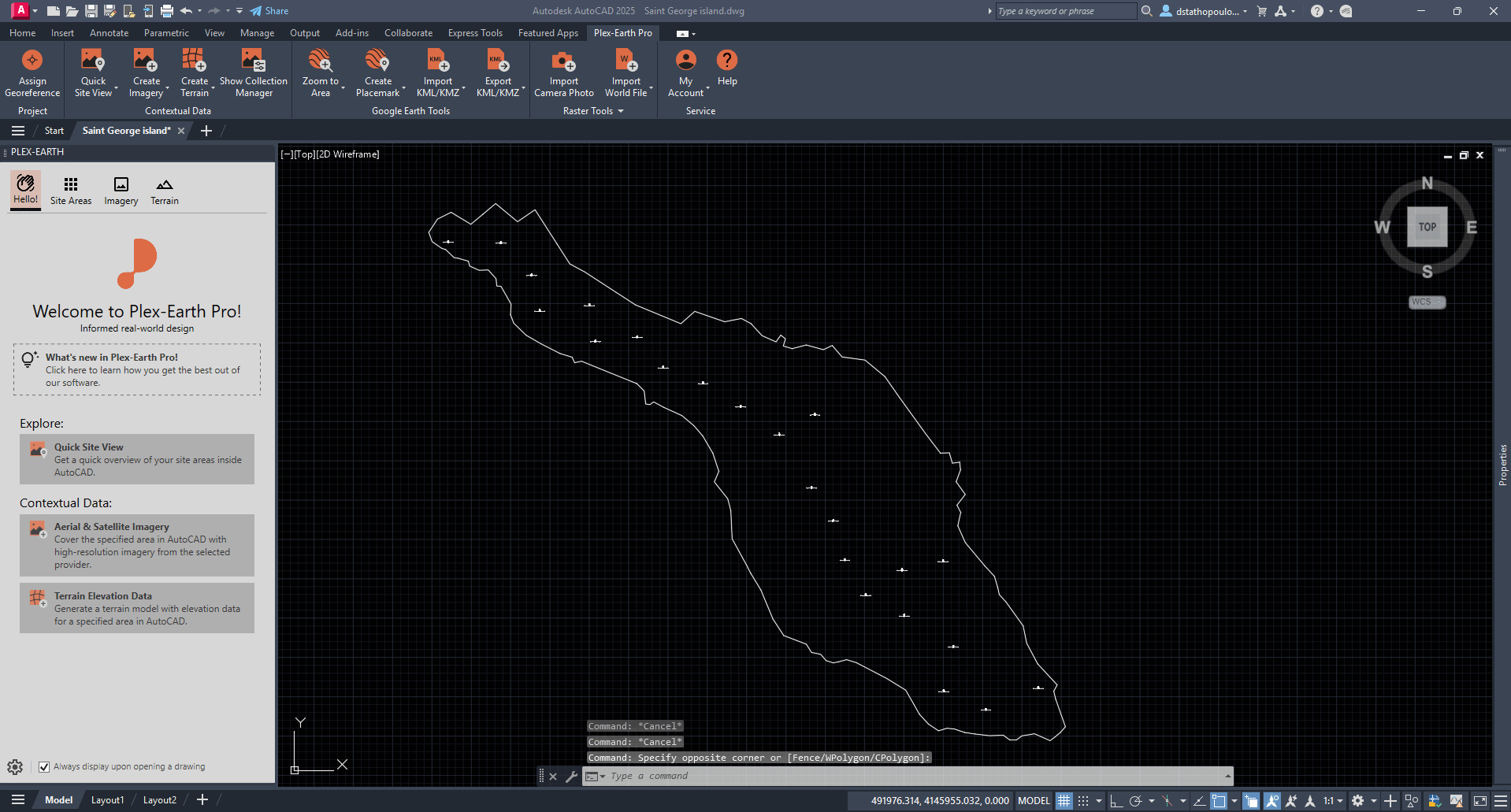This screenshot has height=812, width=1511.
Task: Toggle ortho mode in status bar
Action: coord(1116,801)
